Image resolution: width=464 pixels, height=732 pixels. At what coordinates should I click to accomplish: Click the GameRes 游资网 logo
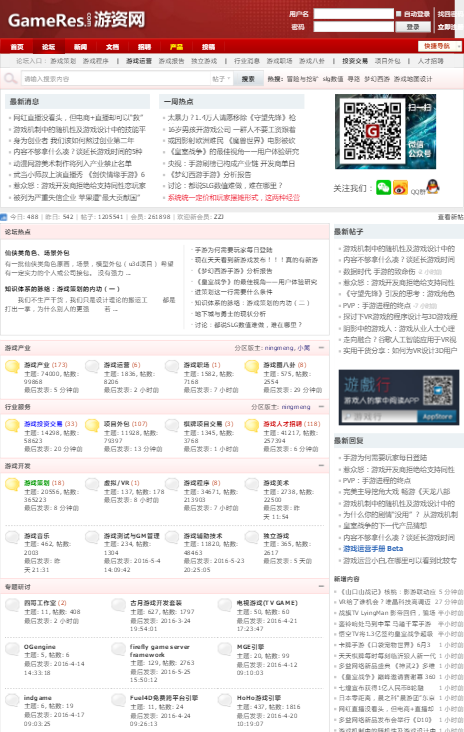pyautogui.click(x=76, y=20)
